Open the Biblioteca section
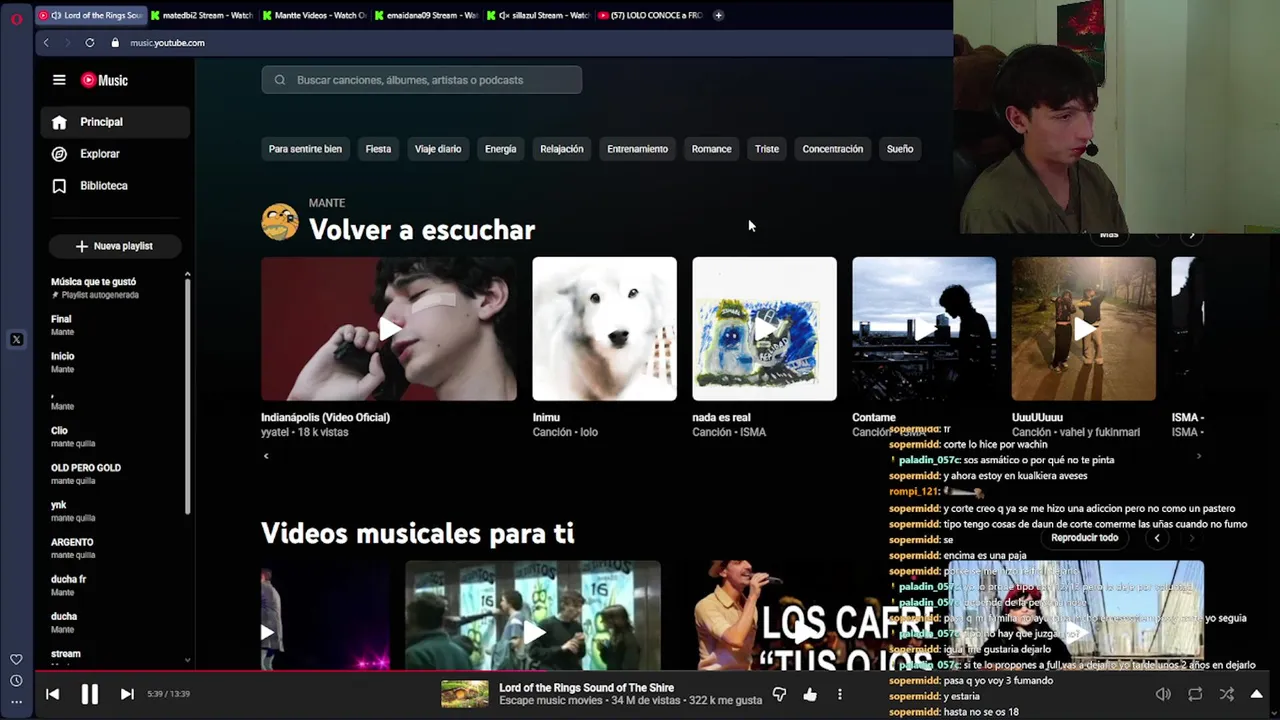 [x=115, y=186]
